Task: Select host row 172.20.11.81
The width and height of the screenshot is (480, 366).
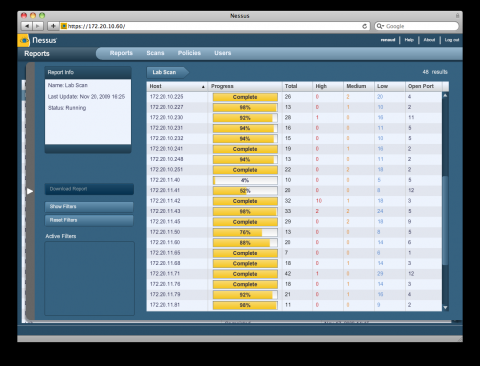Action: (294, 305)
